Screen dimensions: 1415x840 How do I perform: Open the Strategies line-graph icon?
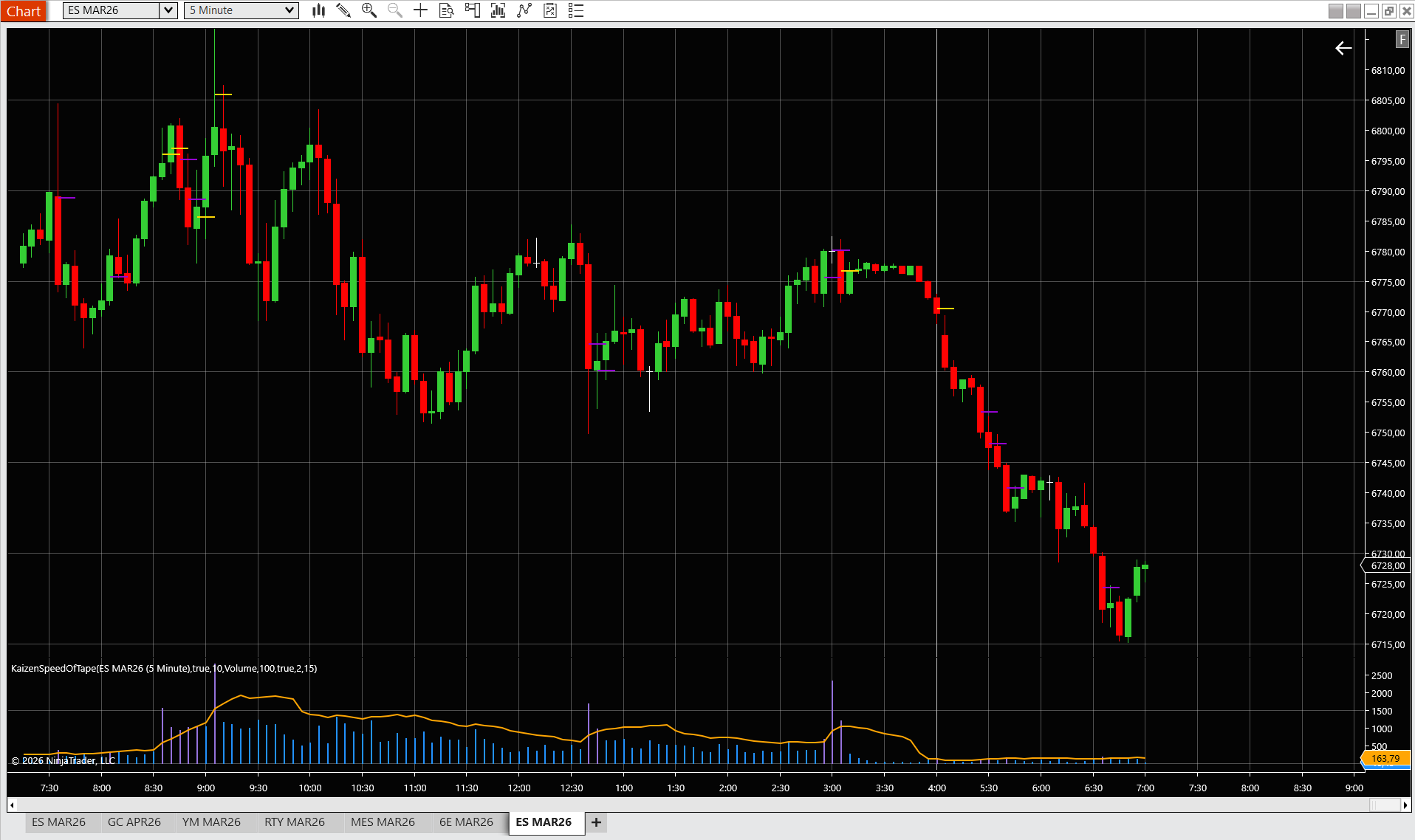(524, 10)
